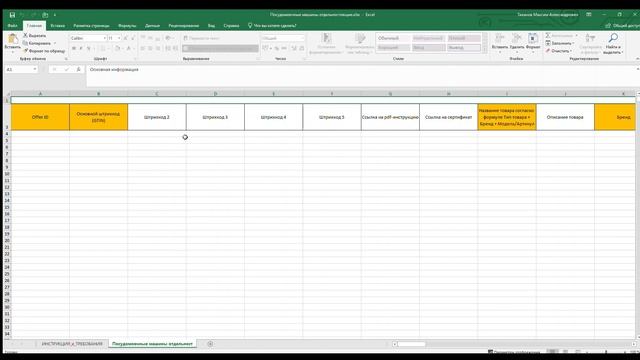Open the Файл tab
This screenshot has height=360, width=640.
pyautogui.click(x=12, y=25)
